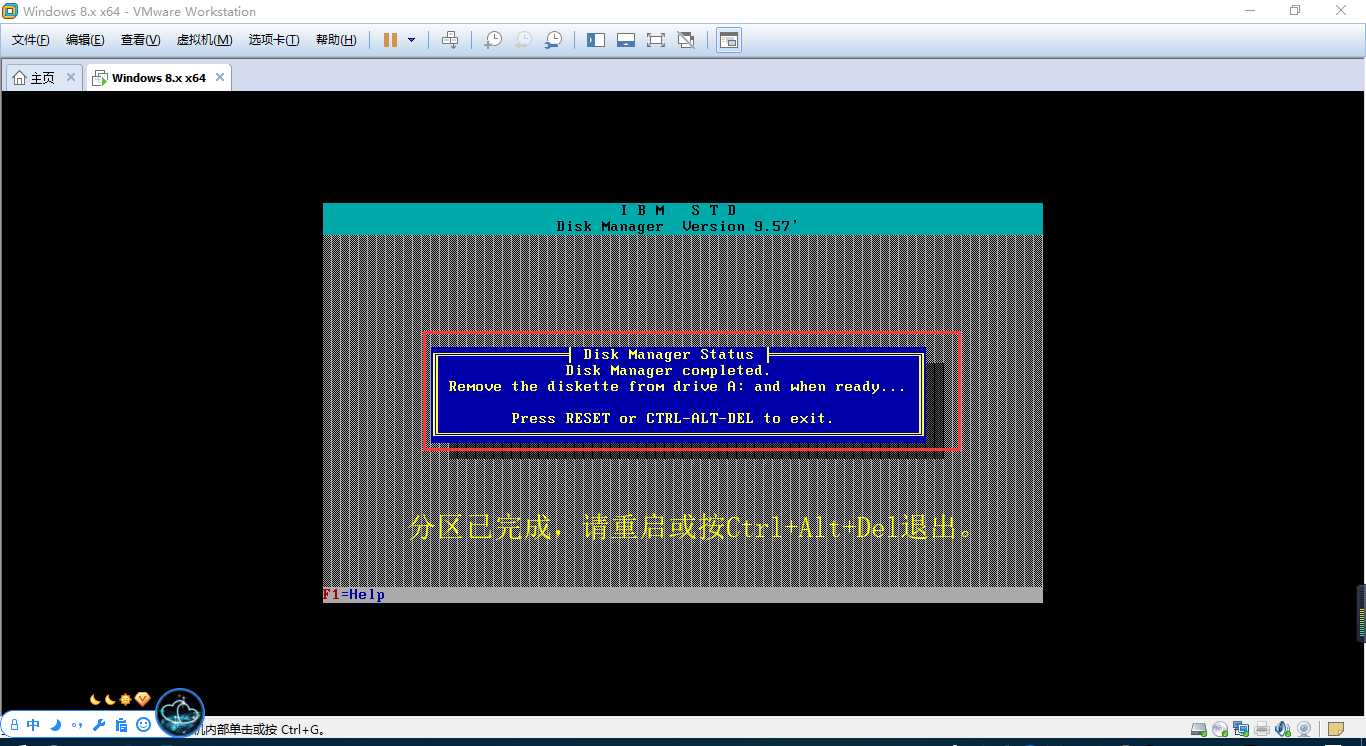Open the snapshot manager
This screenshot has width=1366, height=746.
[553, 40]
